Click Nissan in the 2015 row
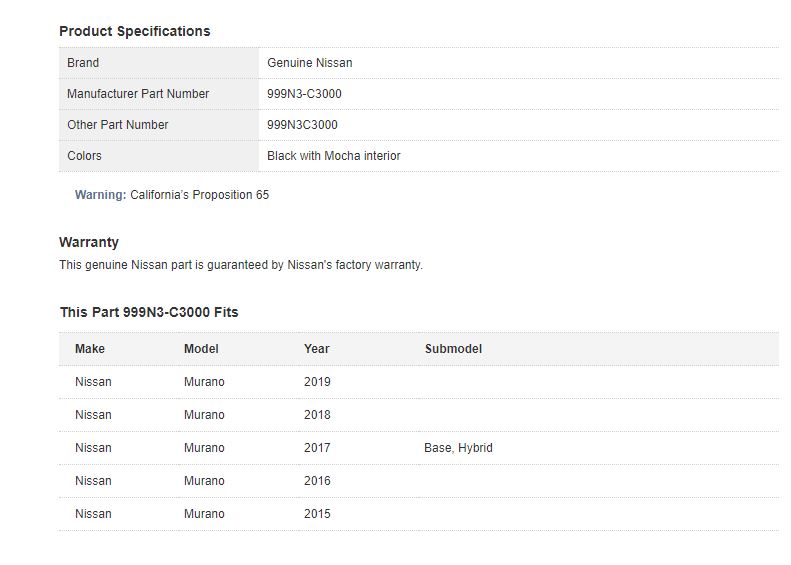This screenshot has height=565, width=791. pos(93,514)
